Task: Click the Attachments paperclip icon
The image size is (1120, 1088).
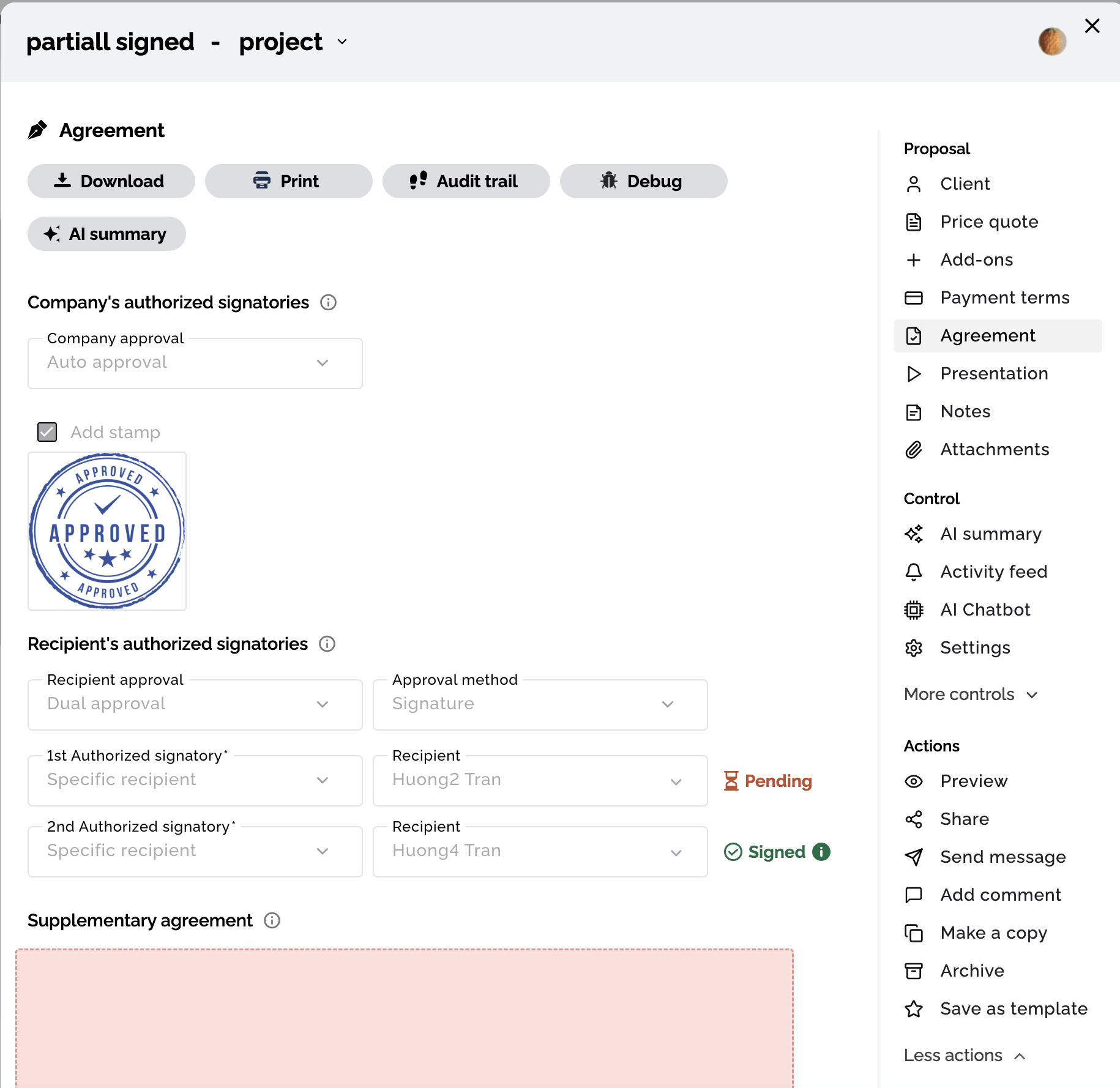Action: tap(914, 449)
